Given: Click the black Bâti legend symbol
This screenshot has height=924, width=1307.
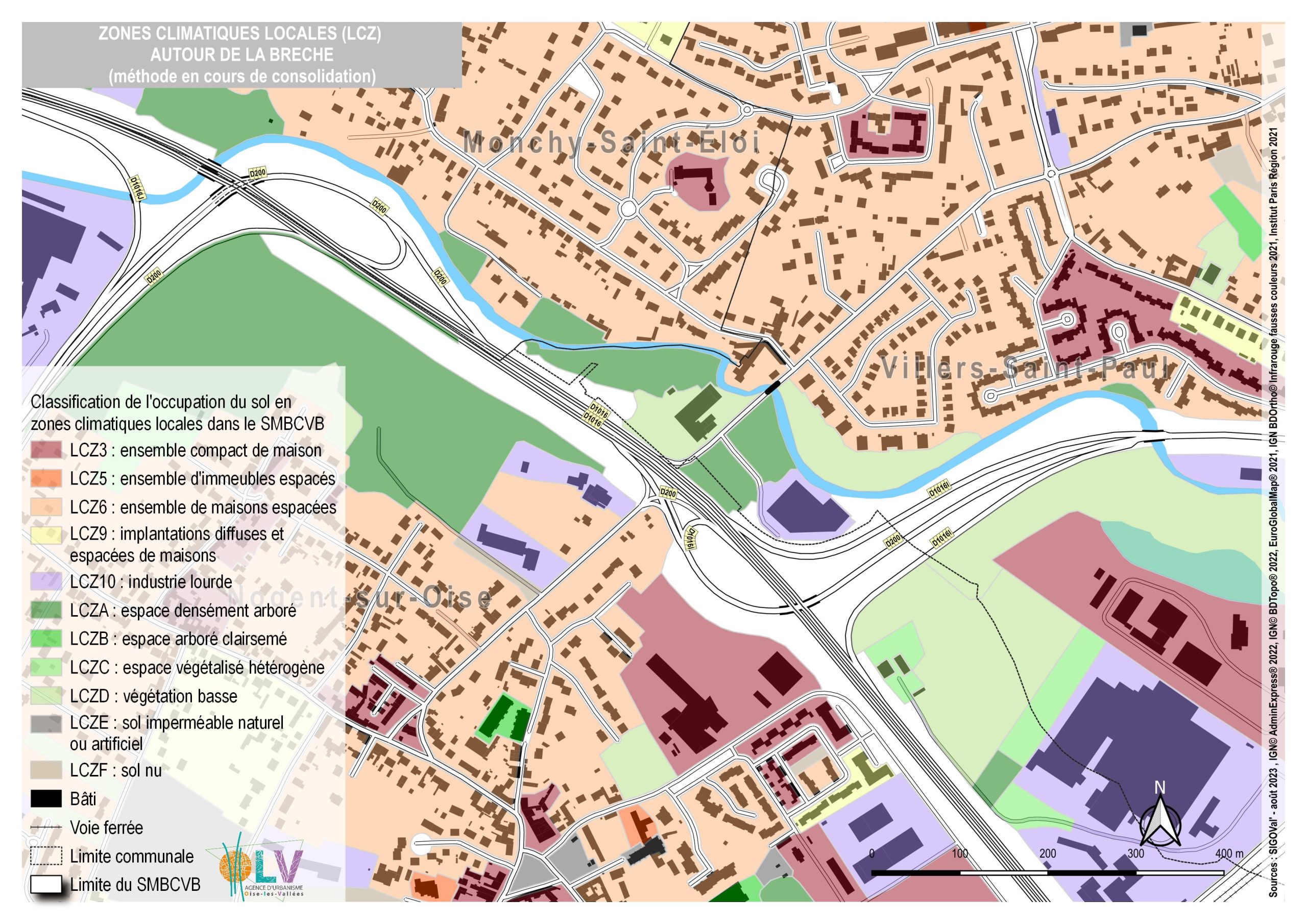Looking at the screenshot, I should 46,799.
